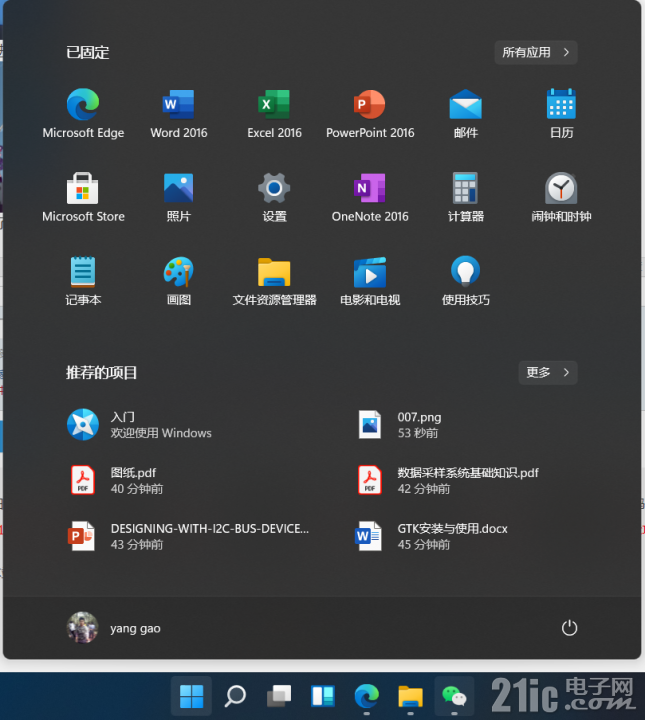Launch 画图 paint
This screenshot has width=645, height=720.
[179, 281]
